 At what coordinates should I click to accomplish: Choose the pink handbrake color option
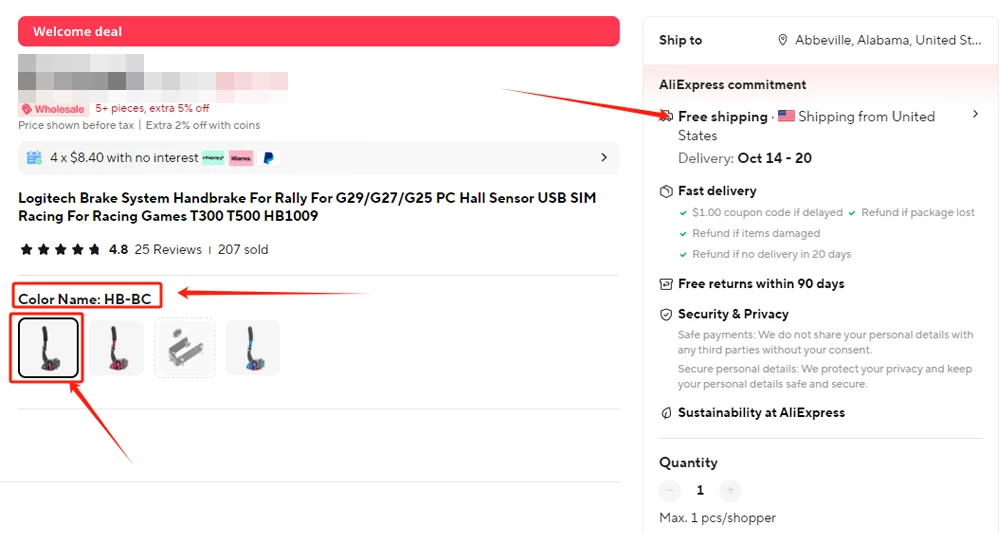(117, 348)
